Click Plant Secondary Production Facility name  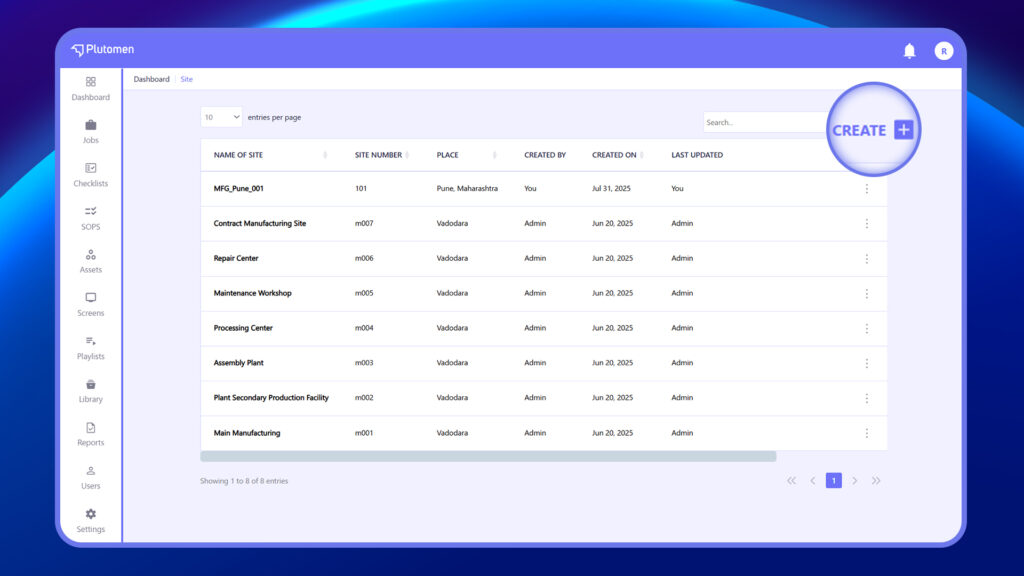click(x=271, y=398)
